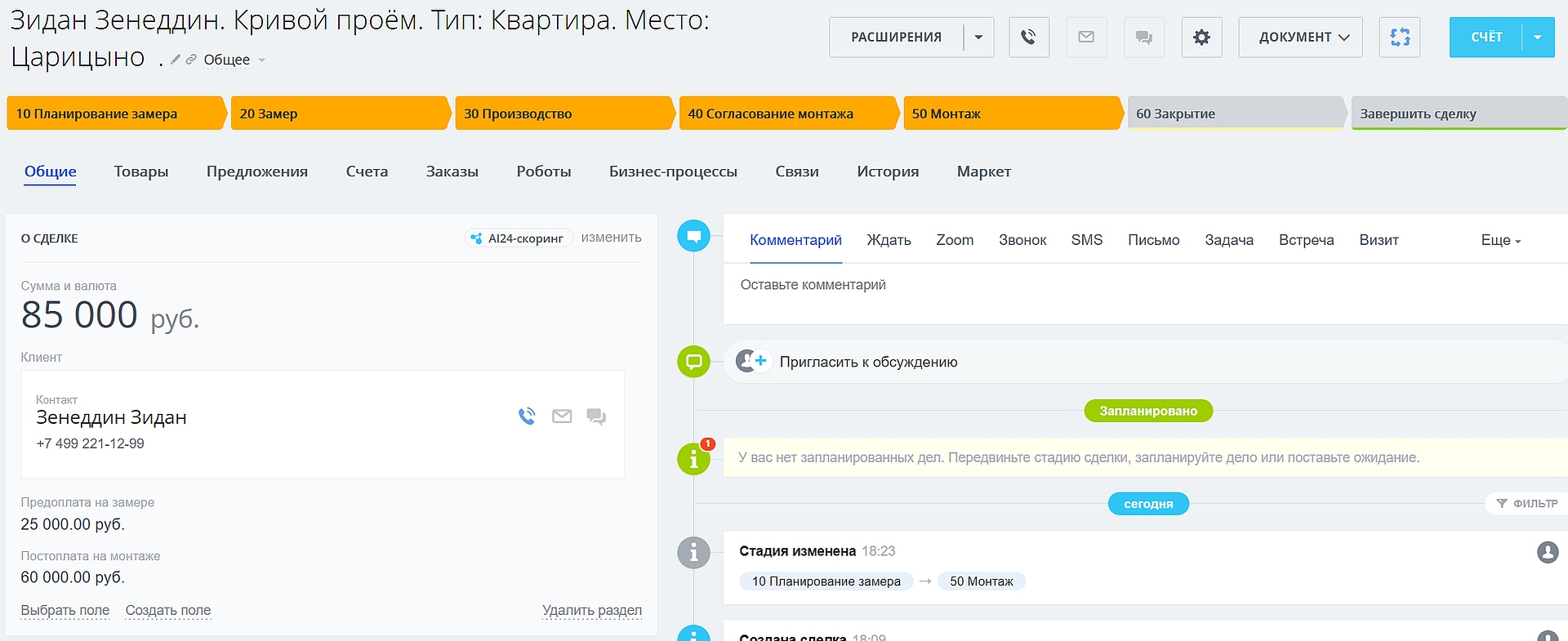Click the изменить link in О сделке
Screen dimensions: 1568x641
click(611, 238)
